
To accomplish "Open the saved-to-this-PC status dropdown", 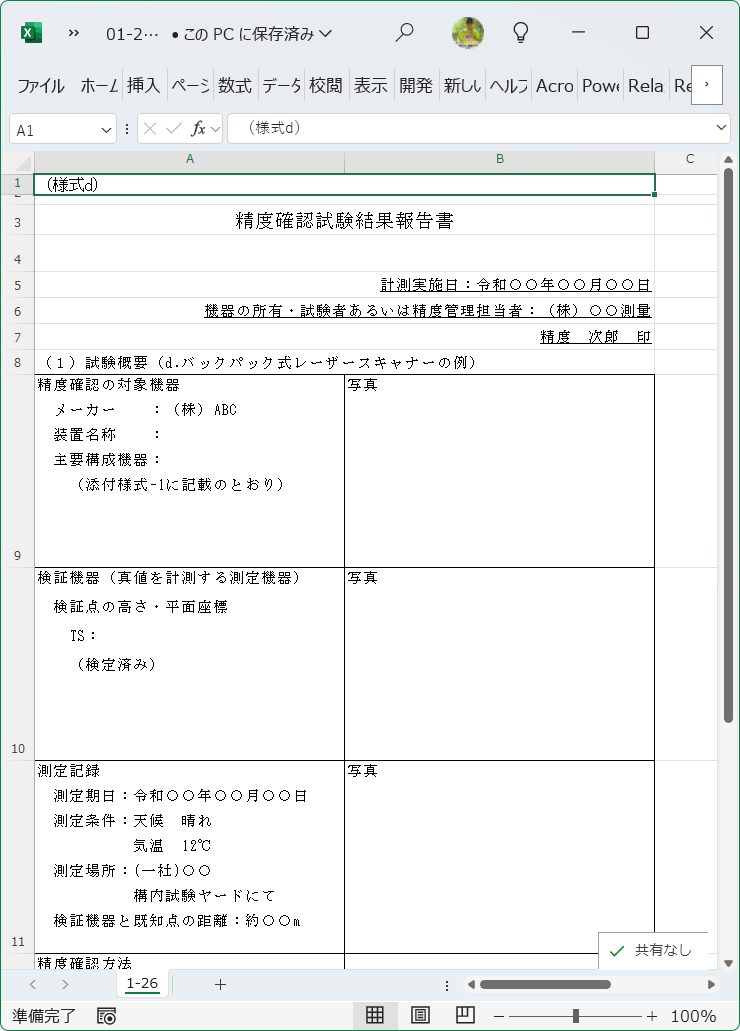I will pos(252,34).
